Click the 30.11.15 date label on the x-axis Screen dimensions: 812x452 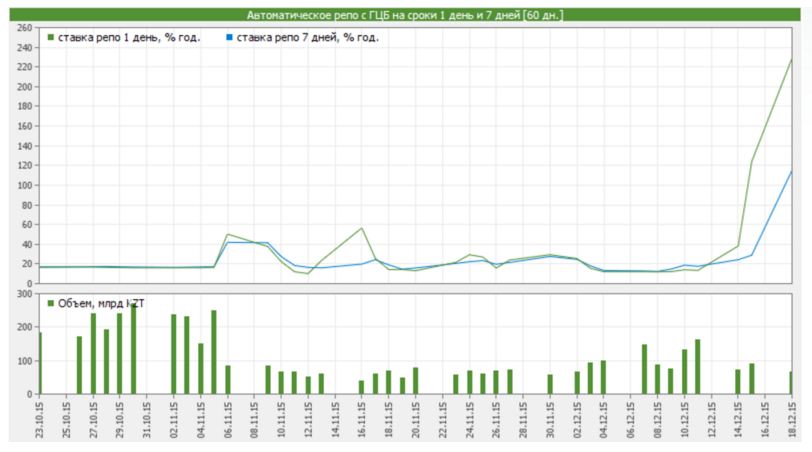(550, 422)
